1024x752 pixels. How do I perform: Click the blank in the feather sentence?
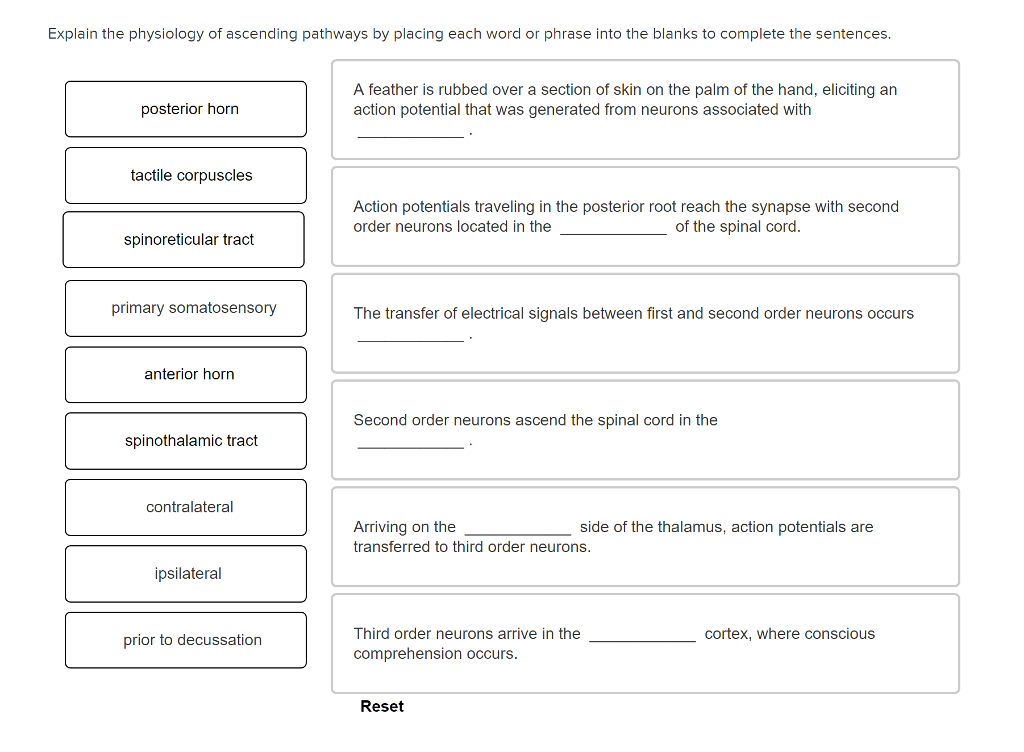[410, 131]
